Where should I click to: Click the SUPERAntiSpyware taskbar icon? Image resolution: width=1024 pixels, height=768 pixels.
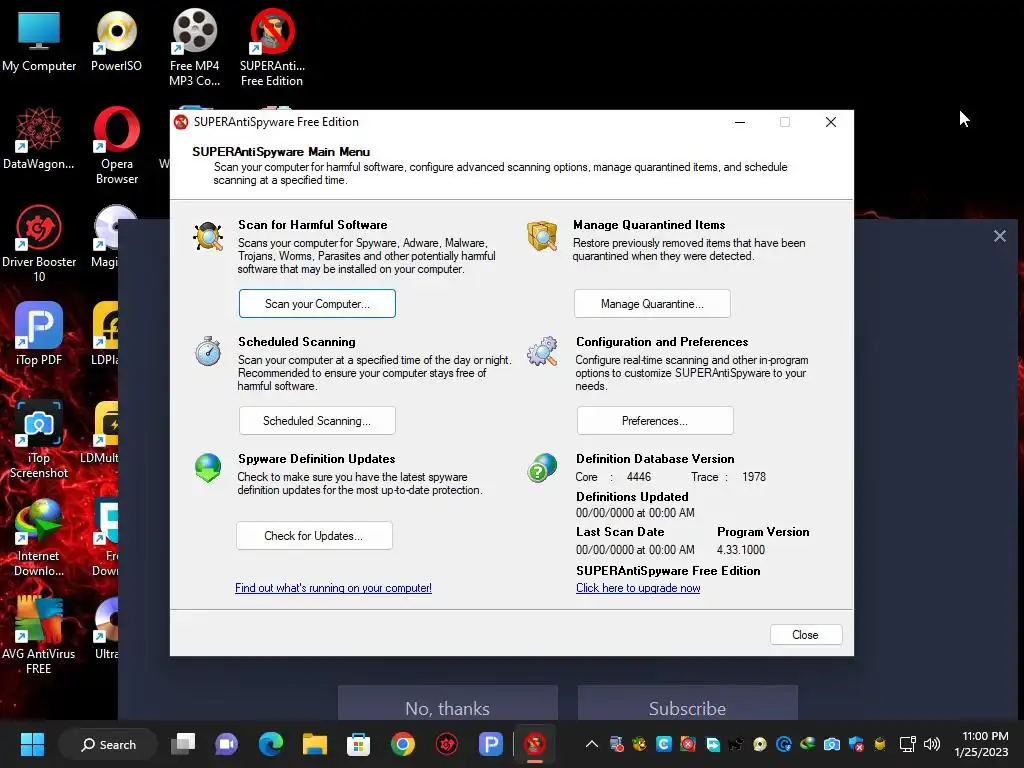click(535, 744)
